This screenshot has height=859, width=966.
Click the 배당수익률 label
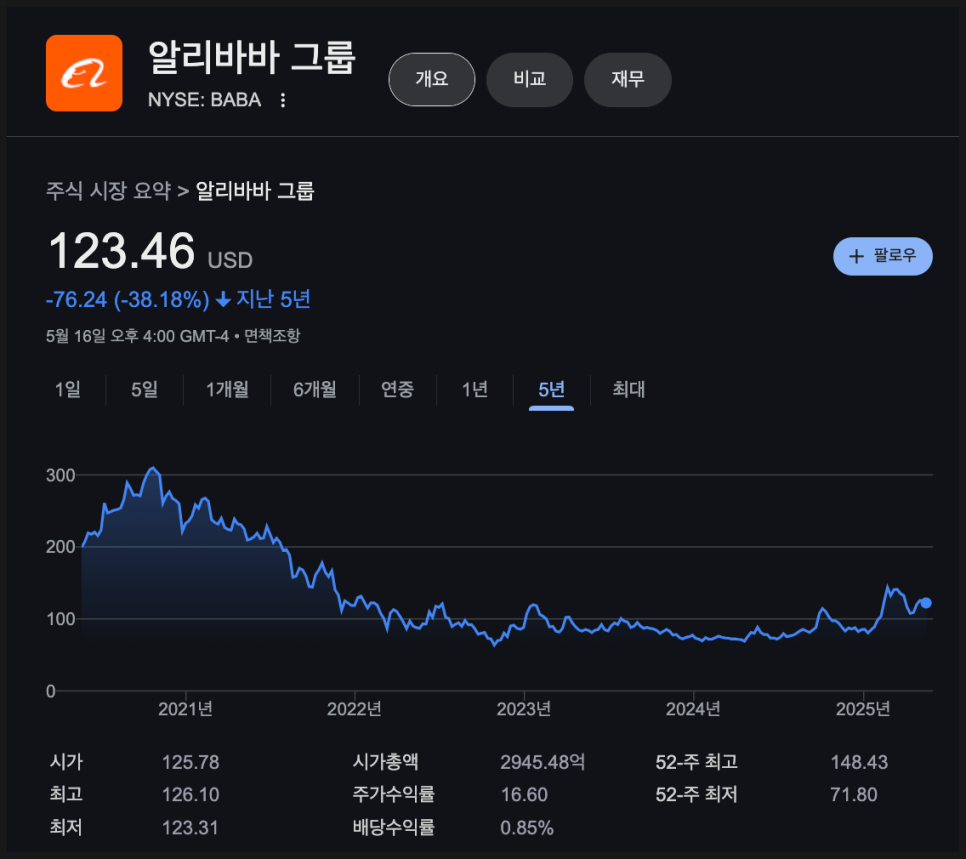394,828
